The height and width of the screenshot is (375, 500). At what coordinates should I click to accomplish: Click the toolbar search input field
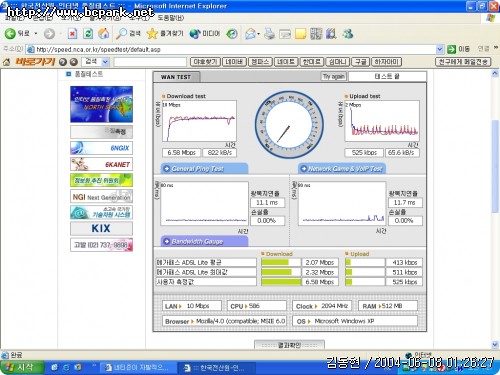150,62
